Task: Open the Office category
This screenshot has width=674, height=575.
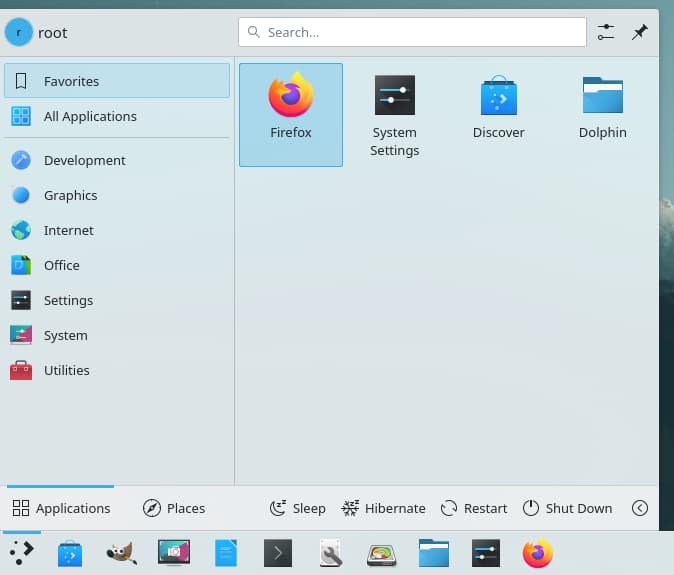Action: pos(117,265)
